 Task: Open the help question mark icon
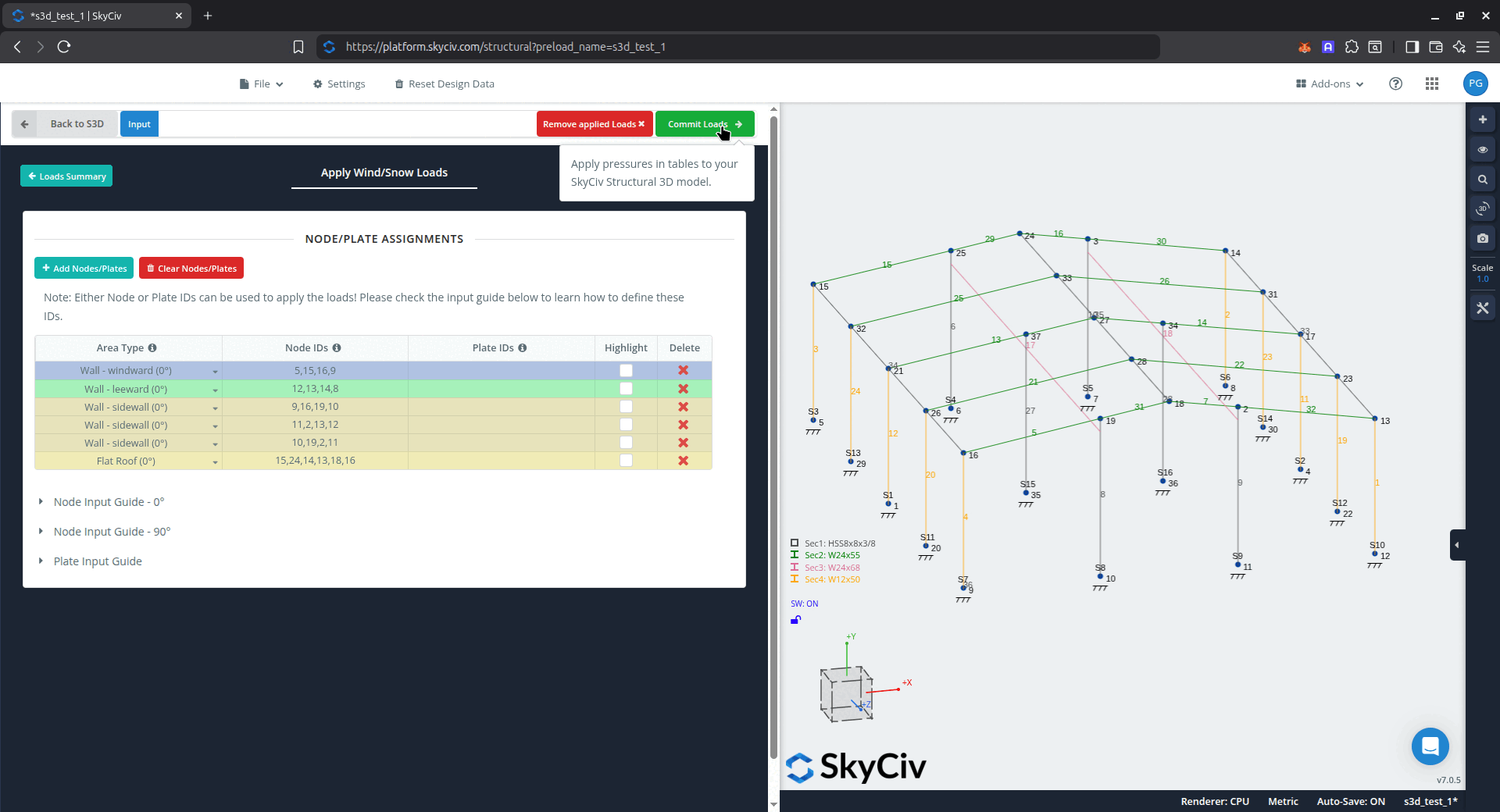(x=1395, y=84)
